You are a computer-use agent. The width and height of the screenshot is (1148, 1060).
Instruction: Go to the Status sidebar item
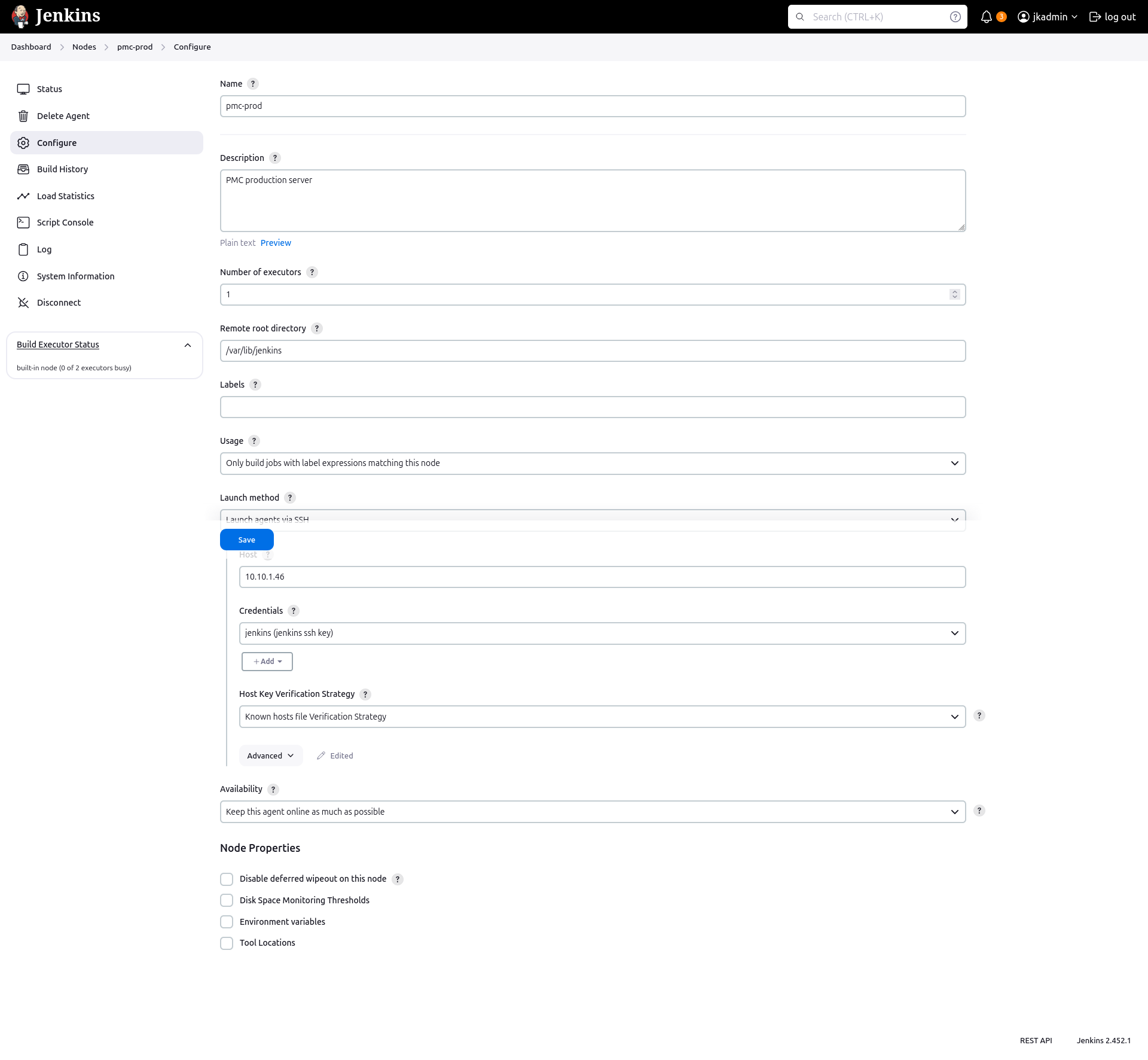[50, 89]
